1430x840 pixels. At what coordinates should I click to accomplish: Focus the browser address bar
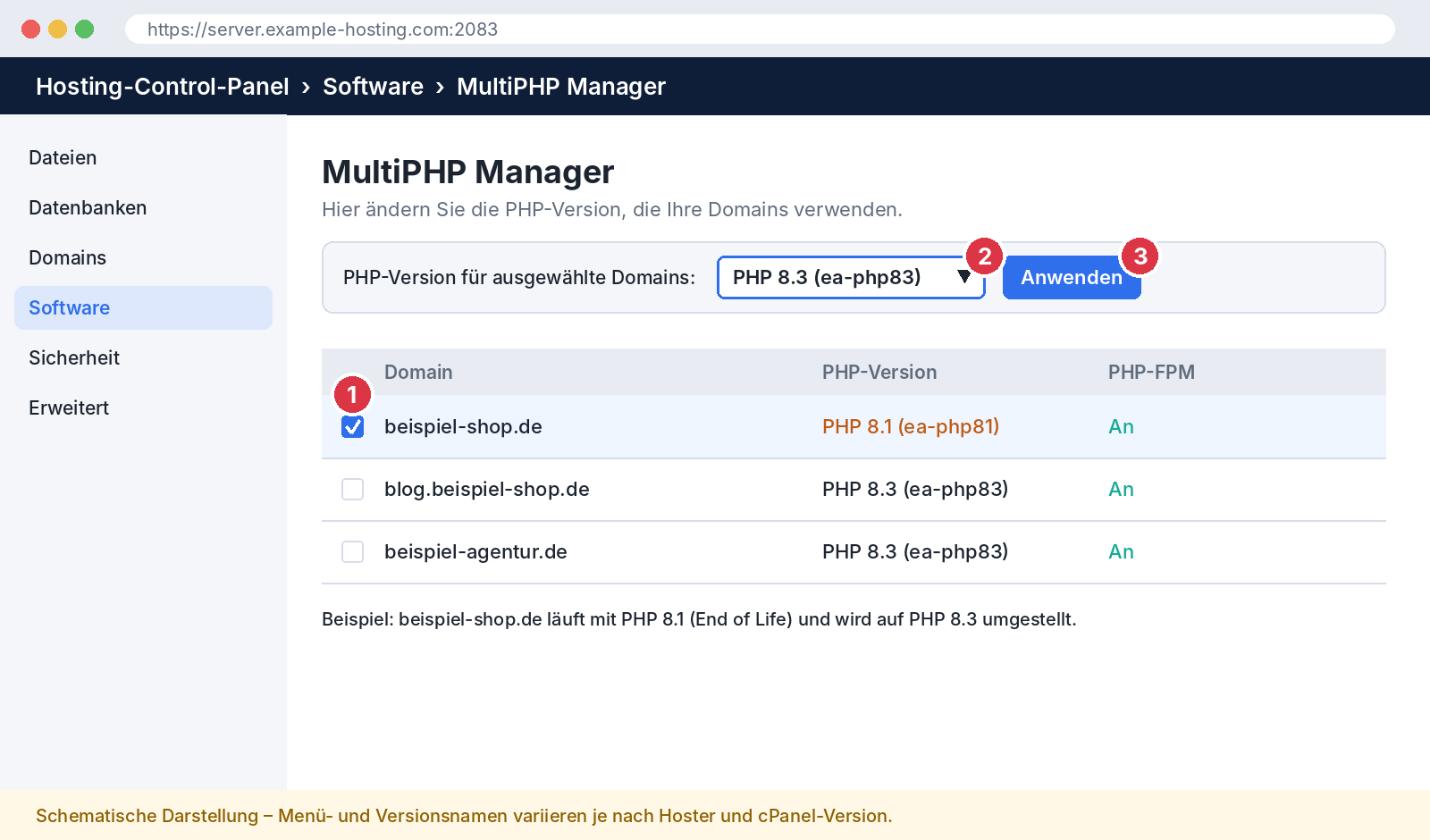coord(760,29)
